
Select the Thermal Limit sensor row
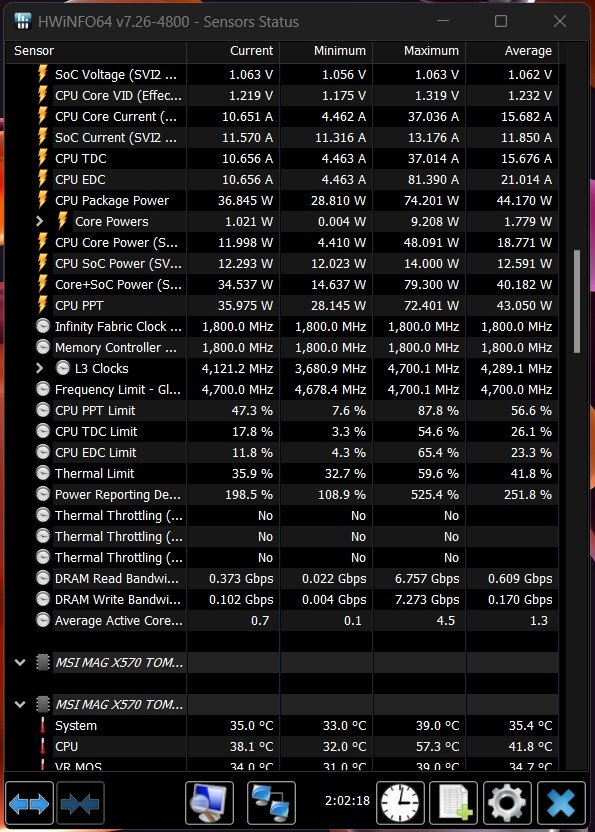click(282, 473)
